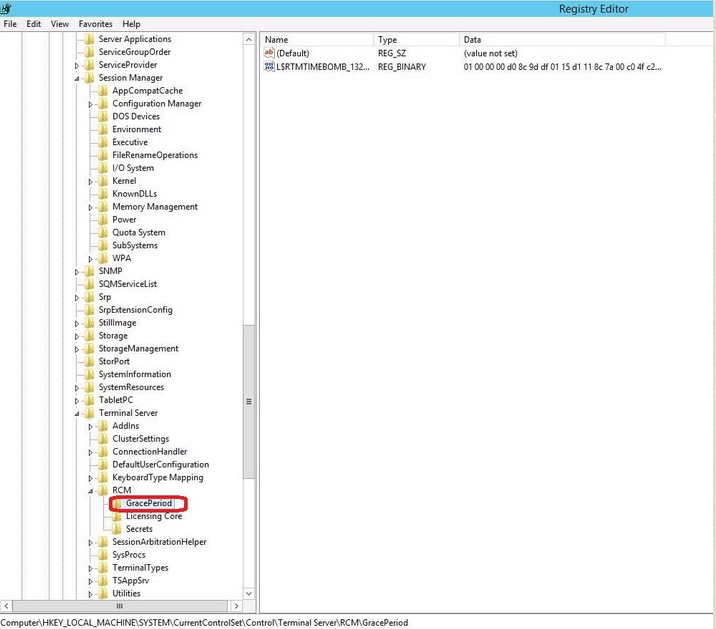Click the horizontal scrollbar thumb of tree pane
Screen dimensions: 716x629
[120, 605]
